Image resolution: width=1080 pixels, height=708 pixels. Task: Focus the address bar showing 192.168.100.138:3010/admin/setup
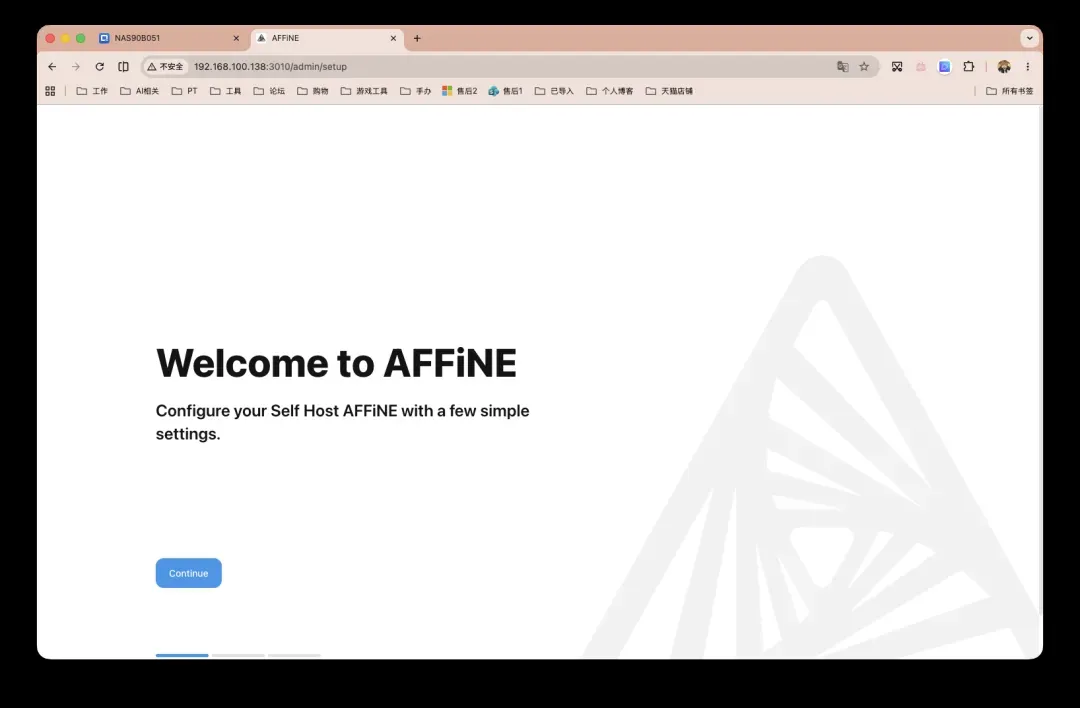point(510,67)
